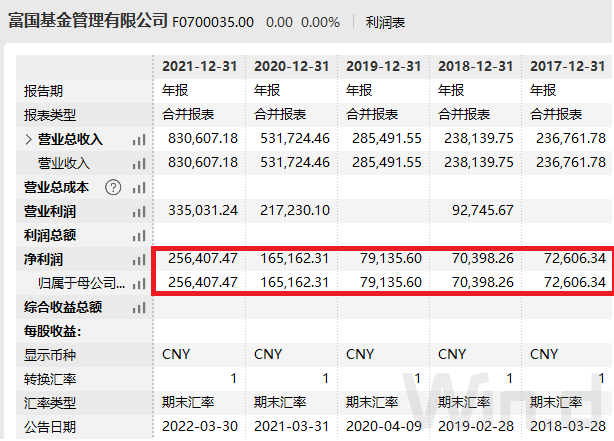Click 净利润 value 256,407.47

coord(203,258)
